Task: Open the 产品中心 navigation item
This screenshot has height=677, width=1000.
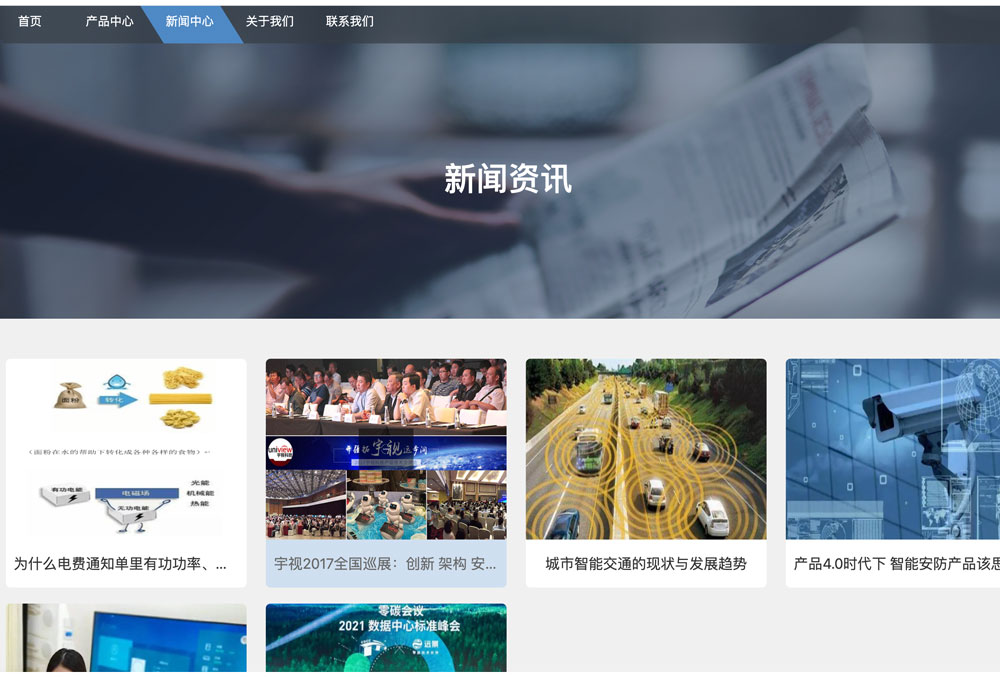Action: (x=109, y=21)
